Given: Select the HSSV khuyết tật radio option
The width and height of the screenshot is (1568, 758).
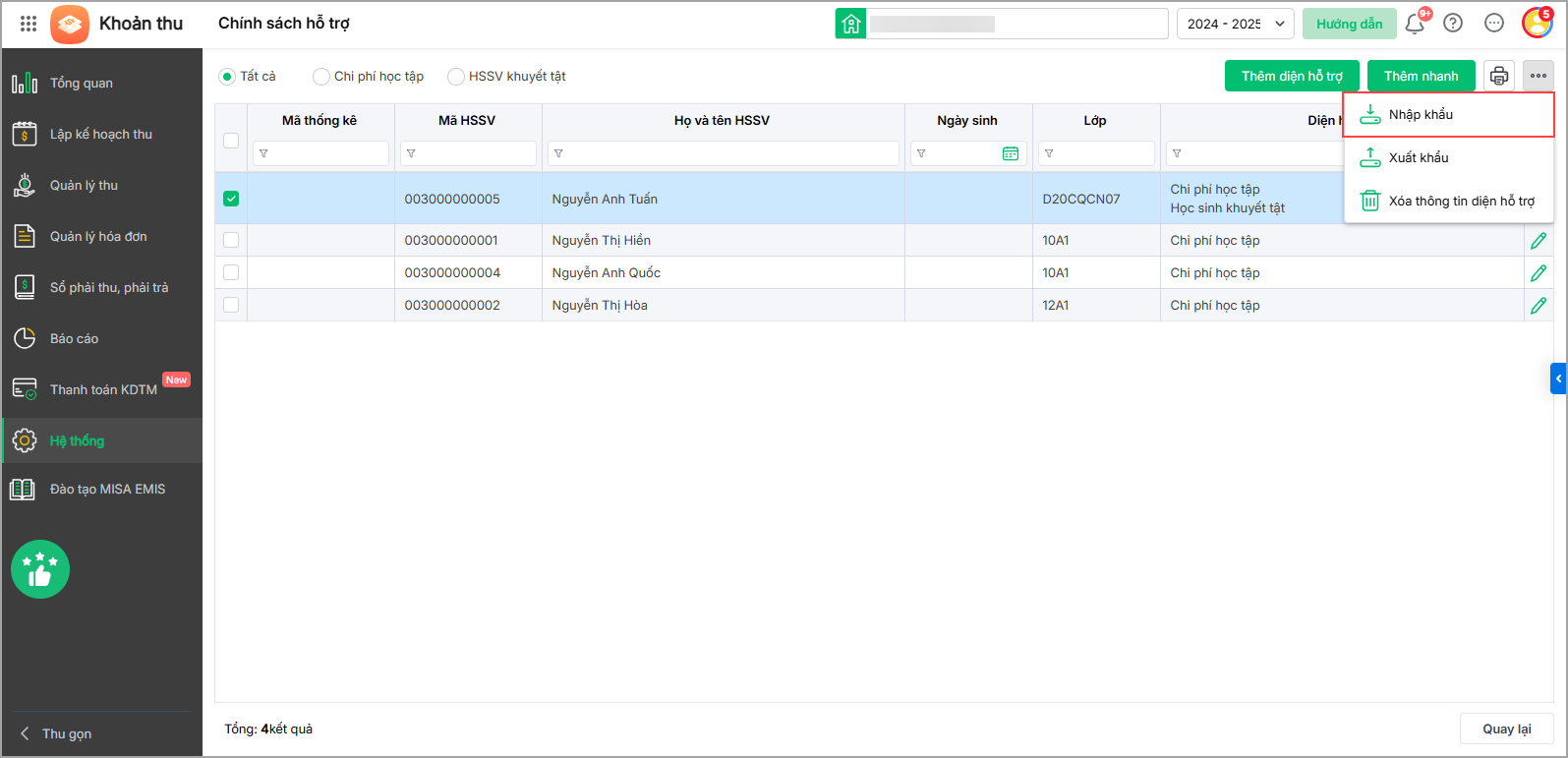Looking at the screenshot, I should [x=456, y=77].
